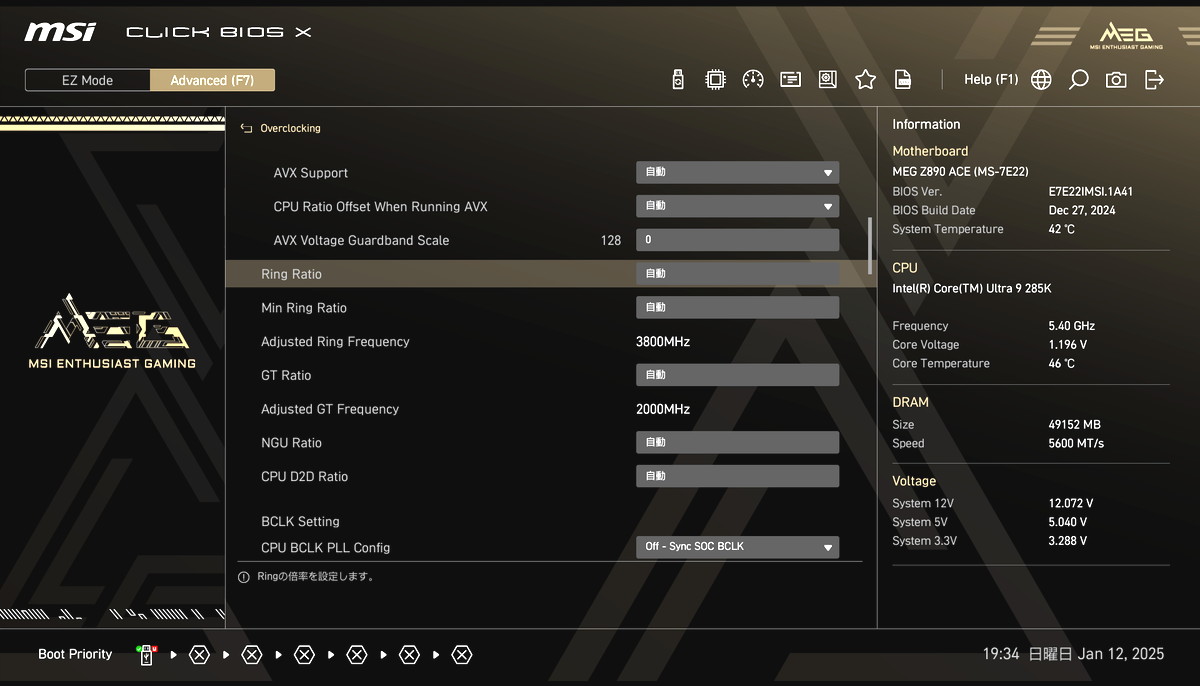Screen dimensions: 1200x686
Task: Open the M-Flash USB drive icon
Action: pos(678,80)
